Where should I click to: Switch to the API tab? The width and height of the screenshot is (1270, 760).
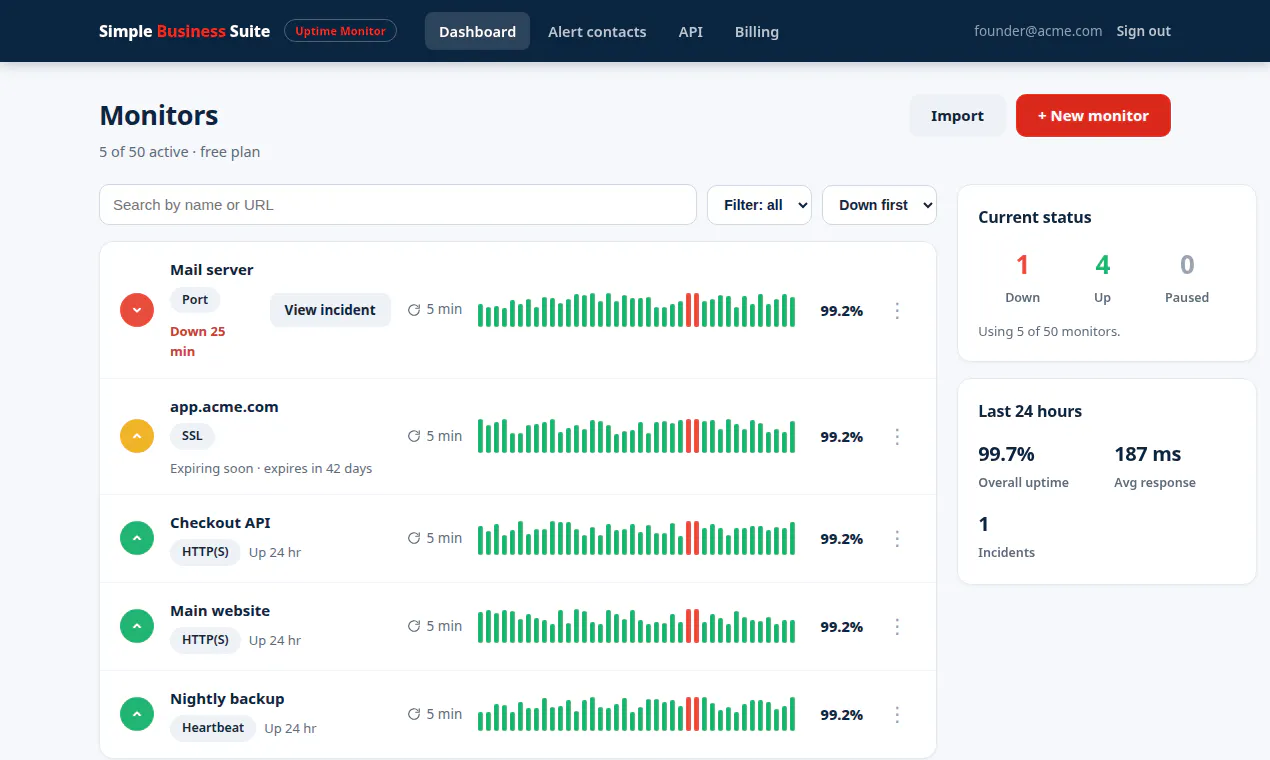point(691,31)
